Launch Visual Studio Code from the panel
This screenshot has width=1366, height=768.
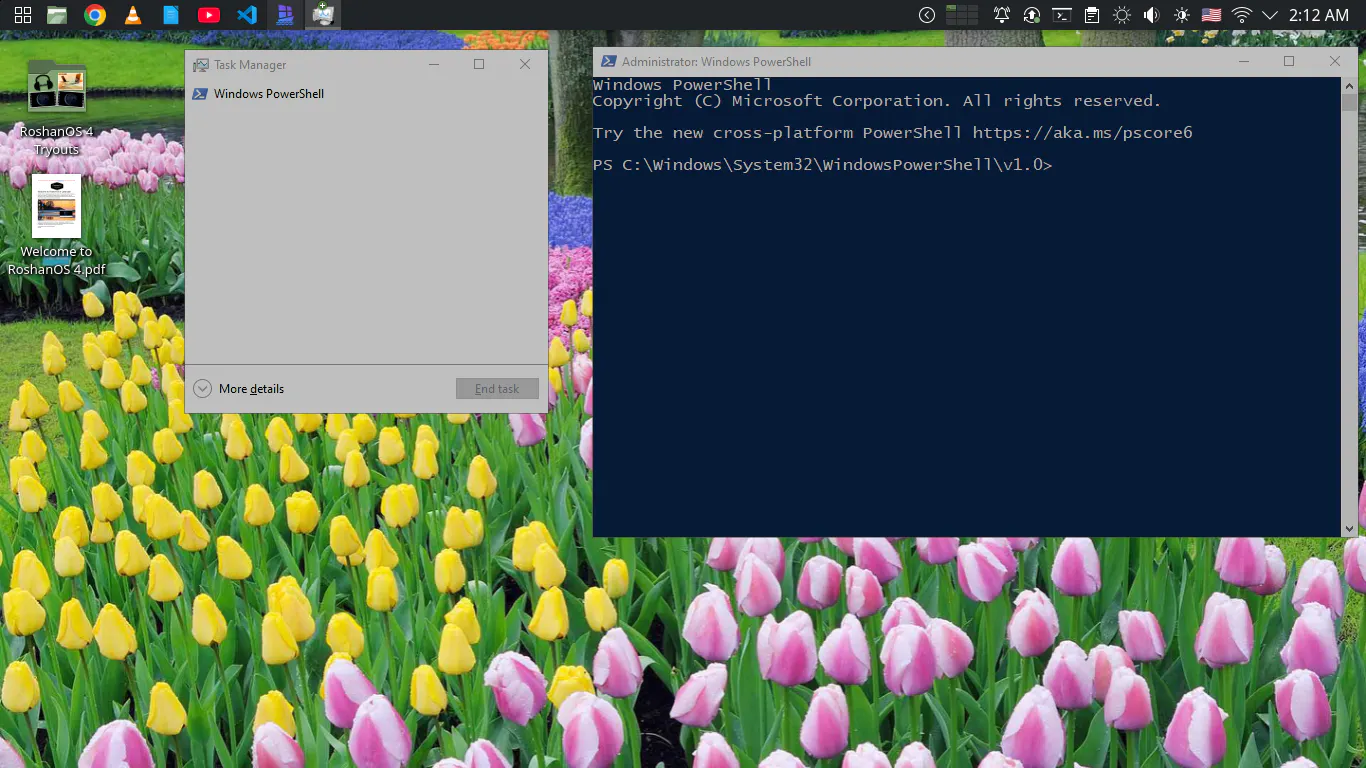[247, 15]
